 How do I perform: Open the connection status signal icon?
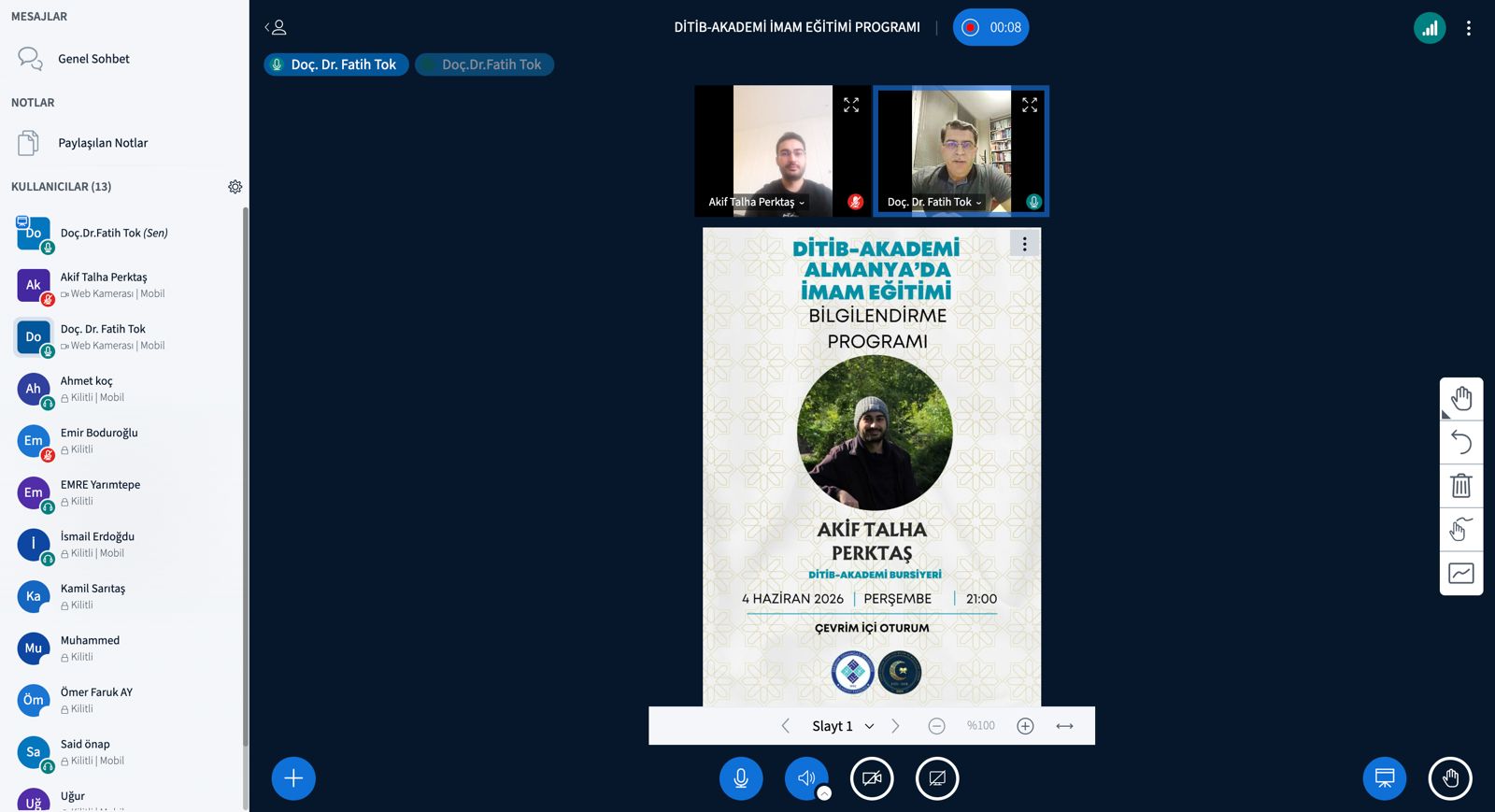(x=1430, y=28)
